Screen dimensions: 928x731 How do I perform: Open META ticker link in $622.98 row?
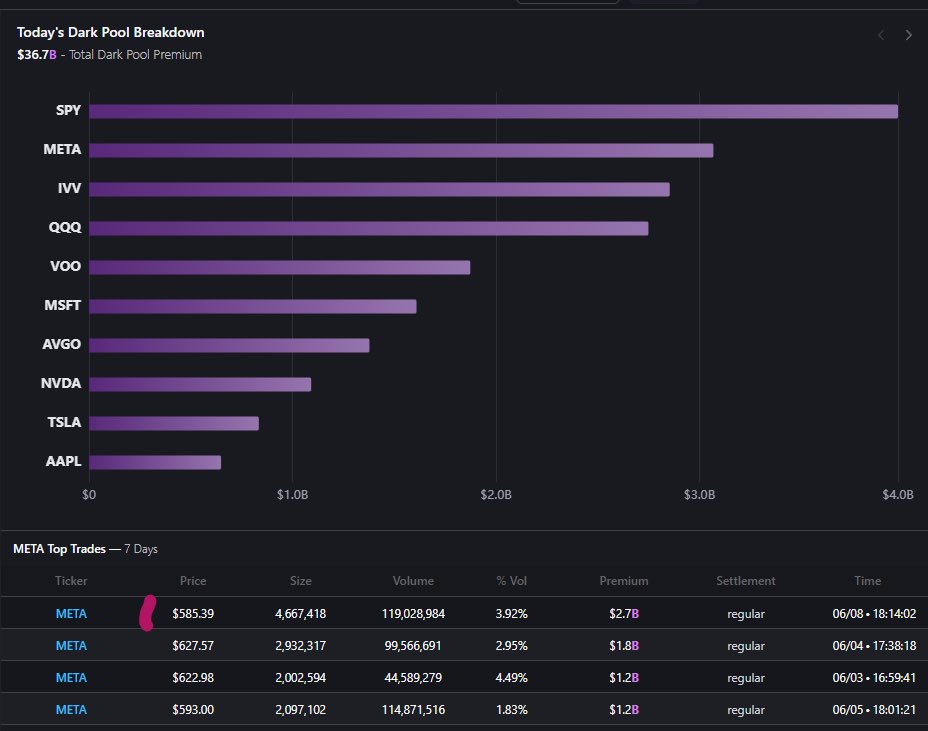(x=71, y=678)
